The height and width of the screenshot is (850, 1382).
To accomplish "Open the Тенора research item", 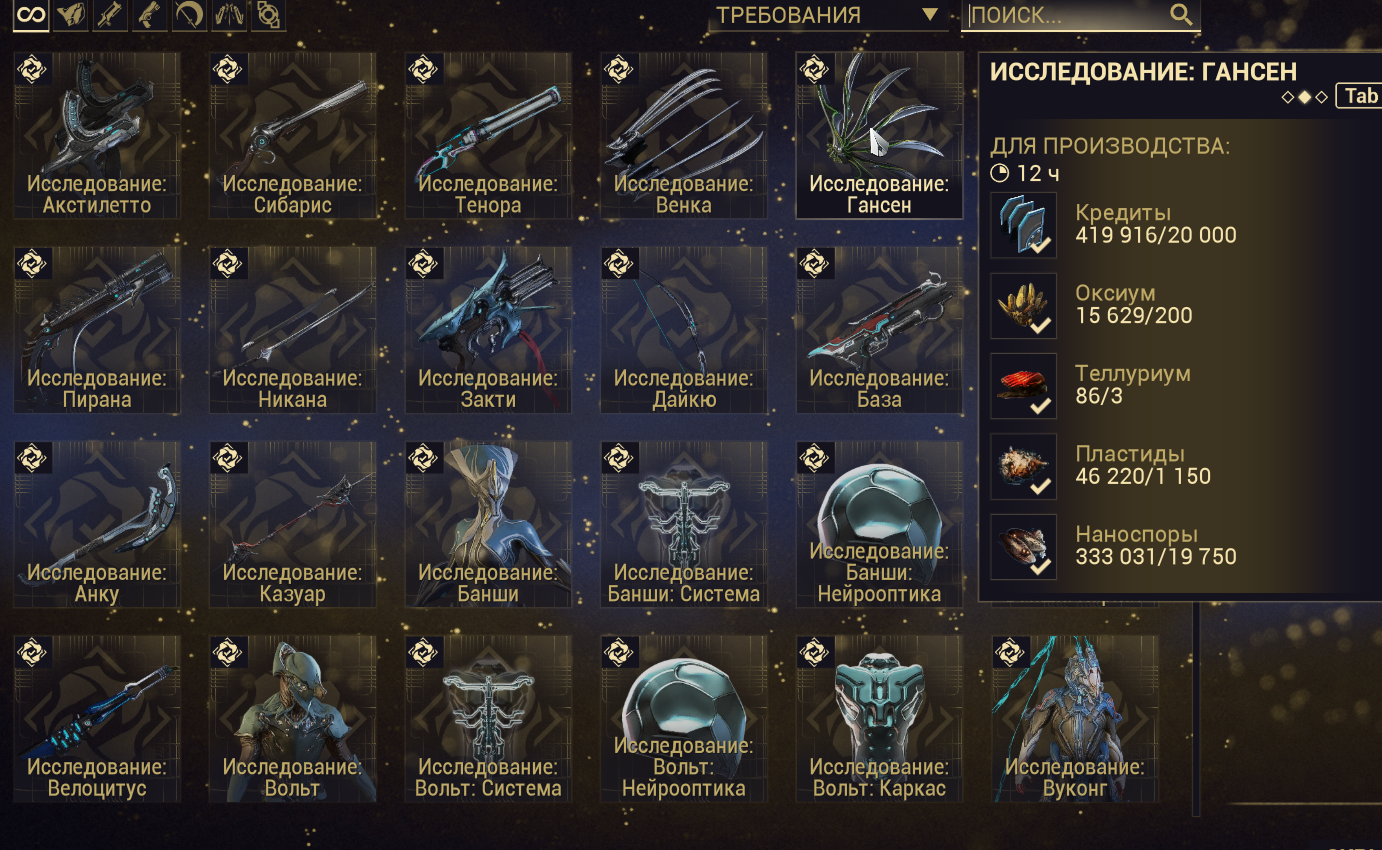I will pyautogui.click(x=488, y=135).
